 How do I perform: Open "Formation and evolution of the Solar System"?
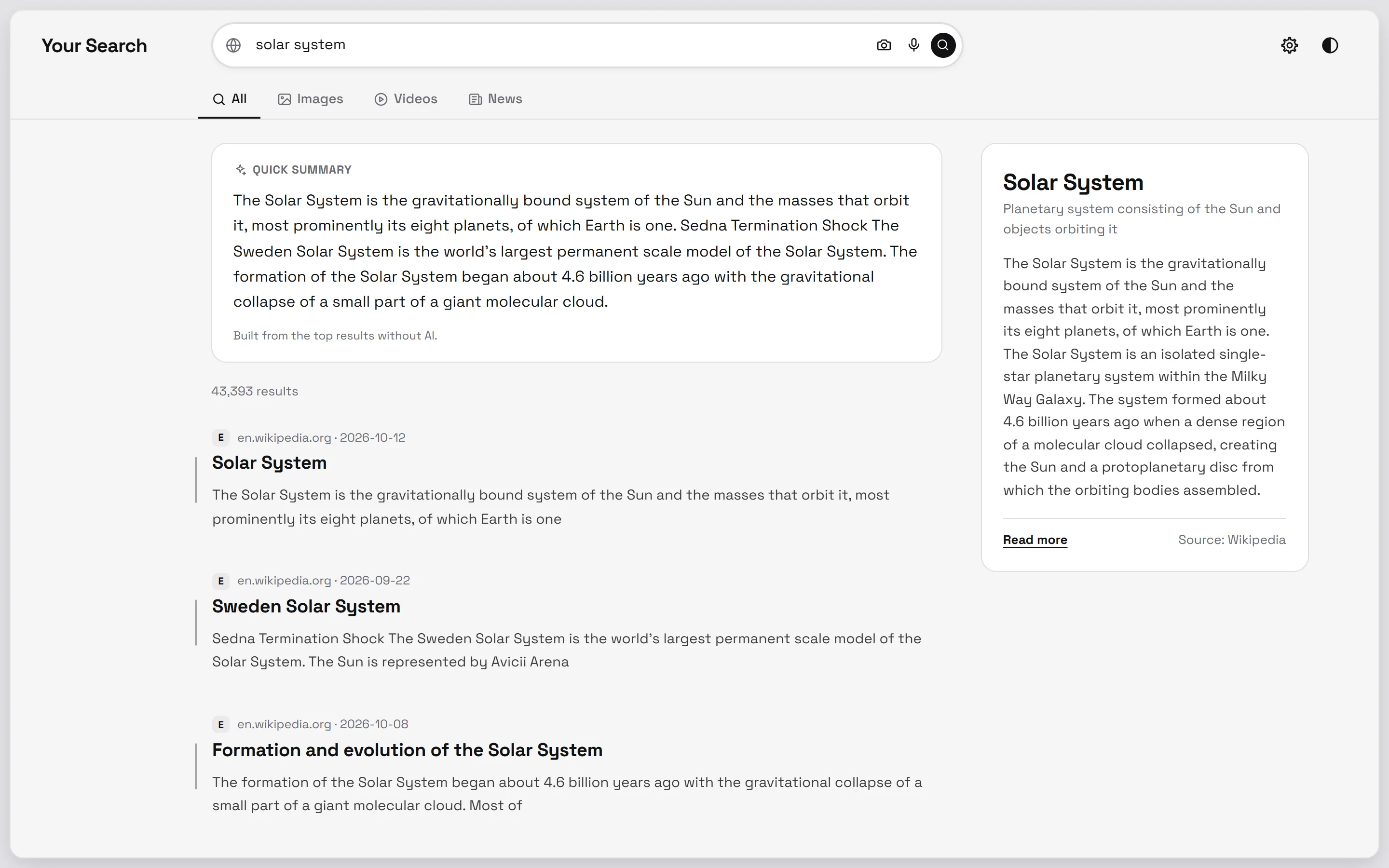[x=408, y=750]
